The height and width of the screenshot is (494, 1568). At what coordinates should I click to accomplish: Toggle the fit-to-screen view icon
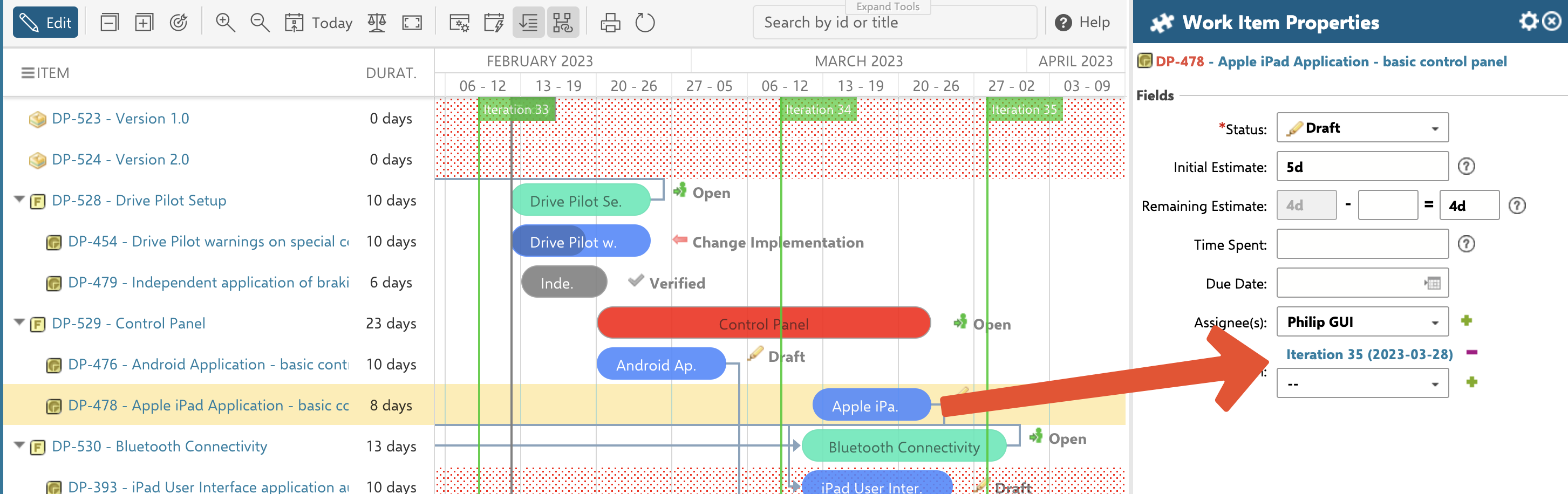click(x=412, y=23)
